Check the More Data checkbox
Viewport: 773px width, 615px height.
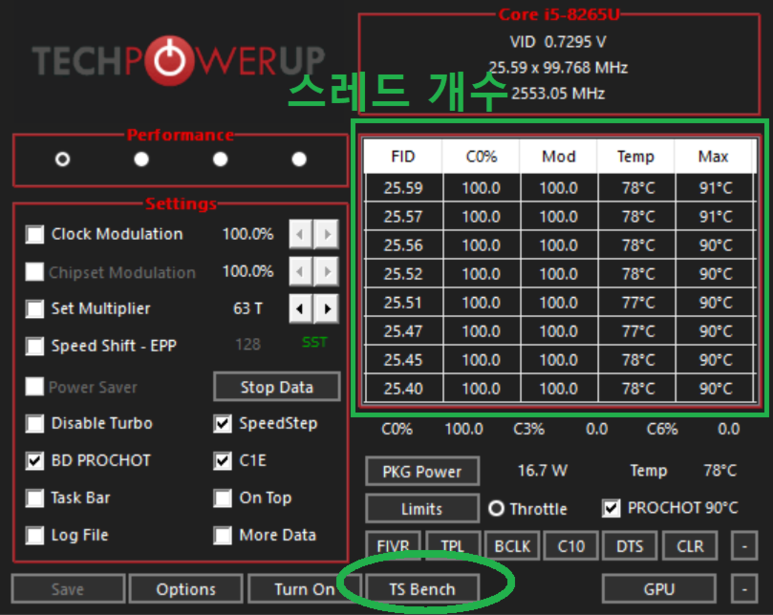point(223,535)
